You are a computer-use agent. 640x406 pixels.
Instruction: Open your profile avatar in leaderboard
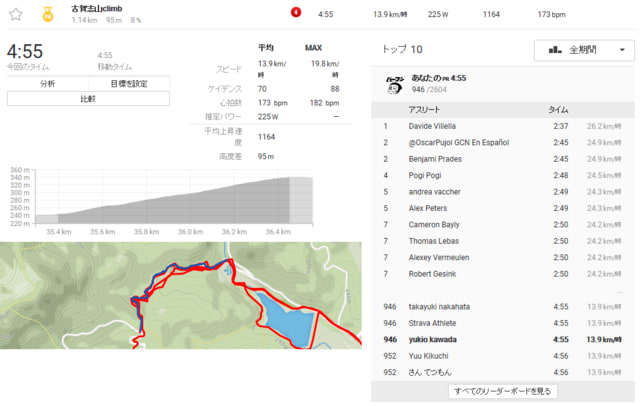click(x=394, y=84)
